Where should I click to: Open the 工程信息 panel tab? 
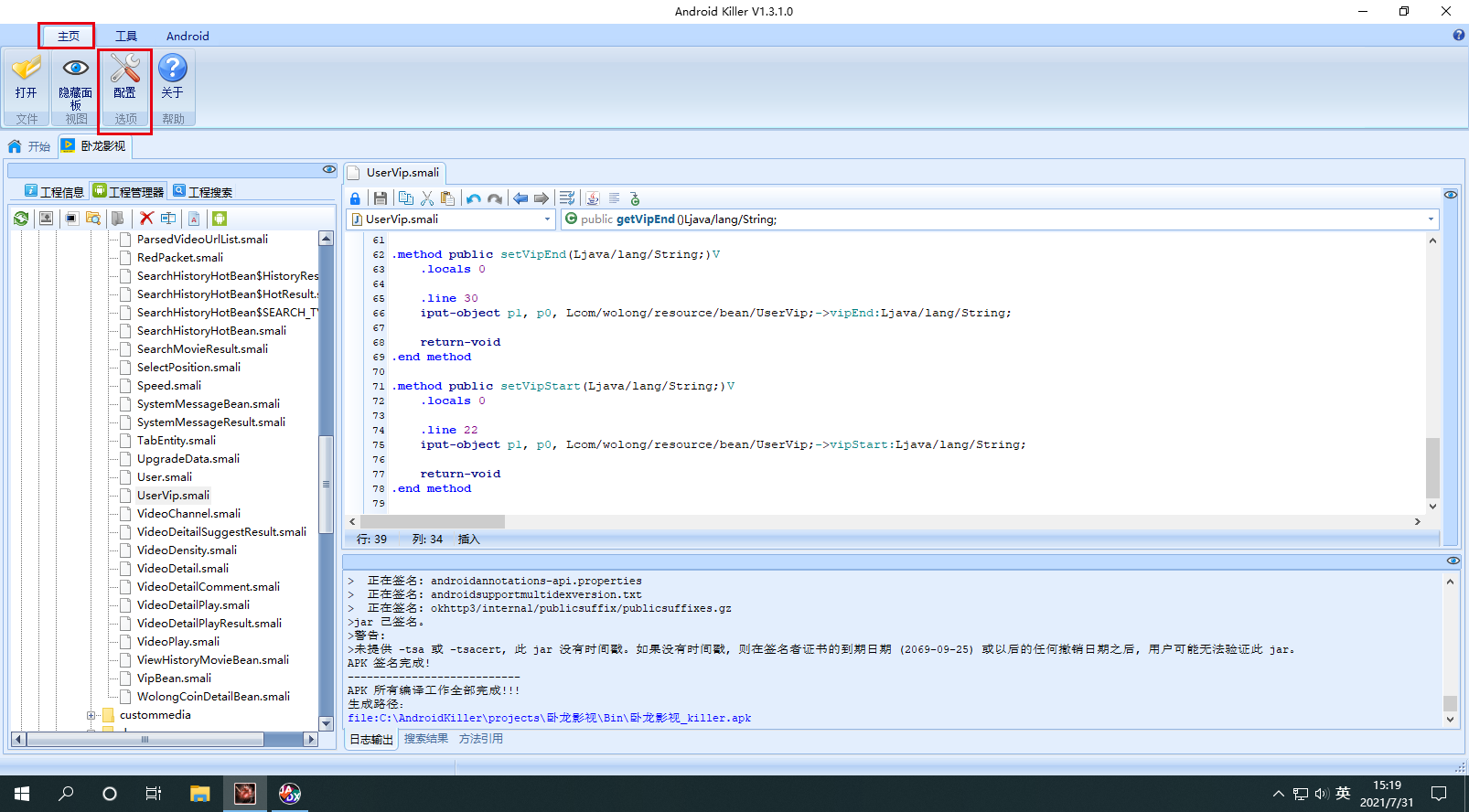tap(54, 191)
